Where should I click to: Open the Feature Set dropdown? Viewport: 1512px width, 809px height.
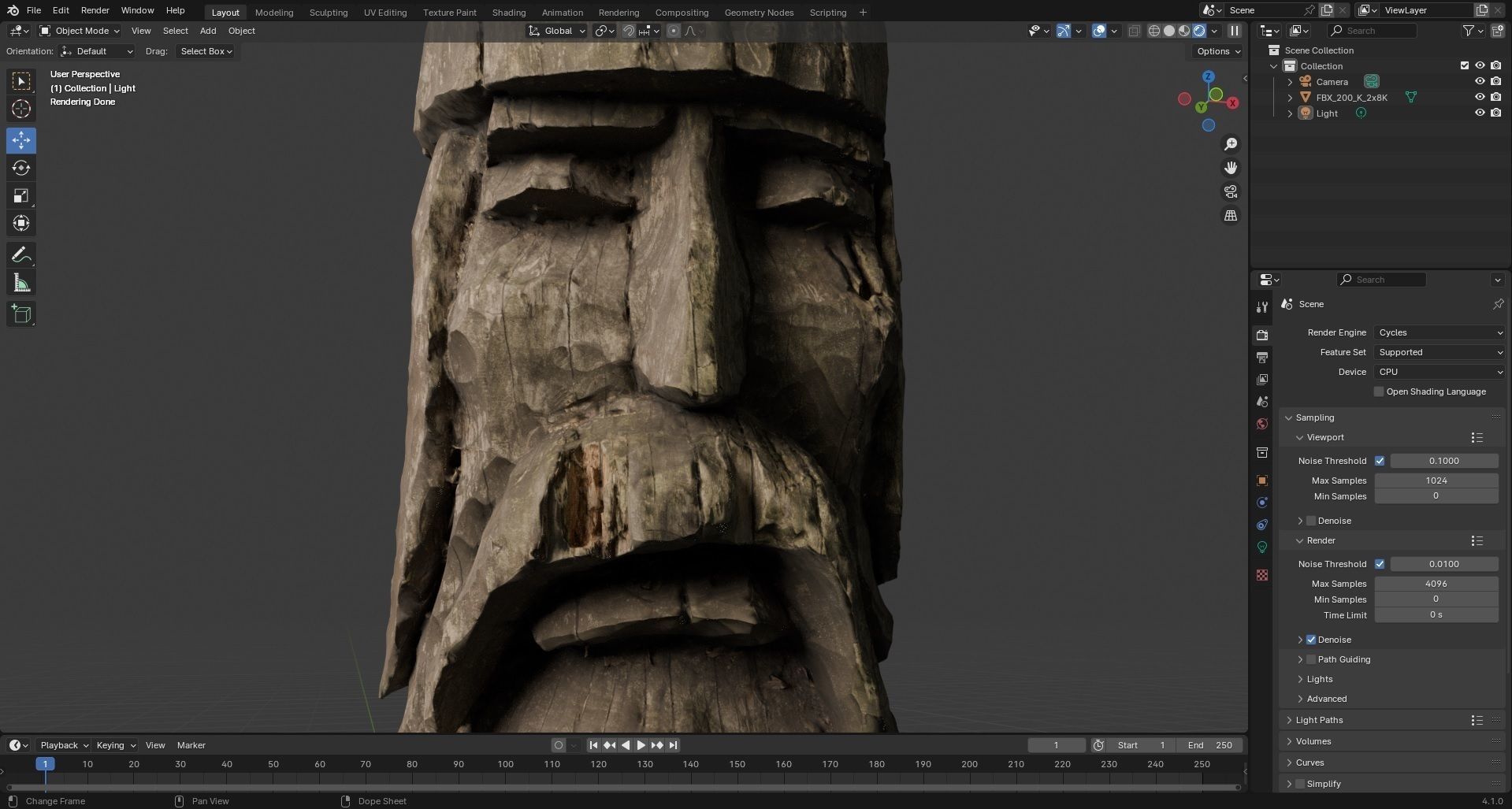(x=1440, y=352)
